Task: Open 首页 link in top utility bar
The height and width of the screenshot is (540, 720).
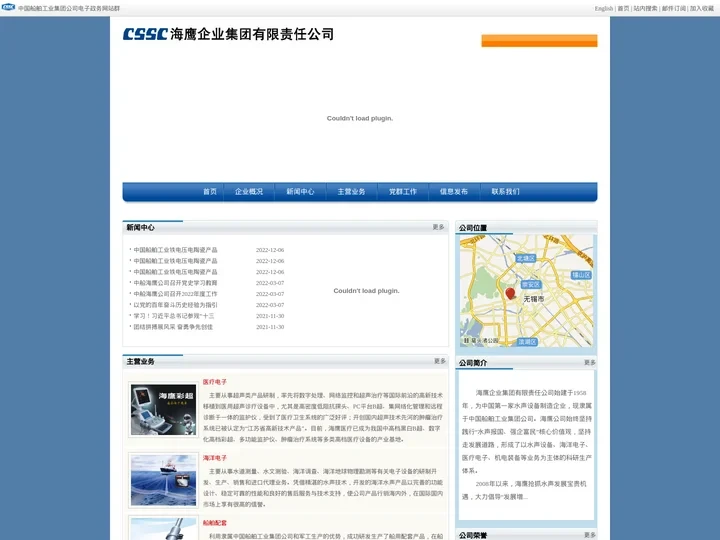Action: (623, 8)
